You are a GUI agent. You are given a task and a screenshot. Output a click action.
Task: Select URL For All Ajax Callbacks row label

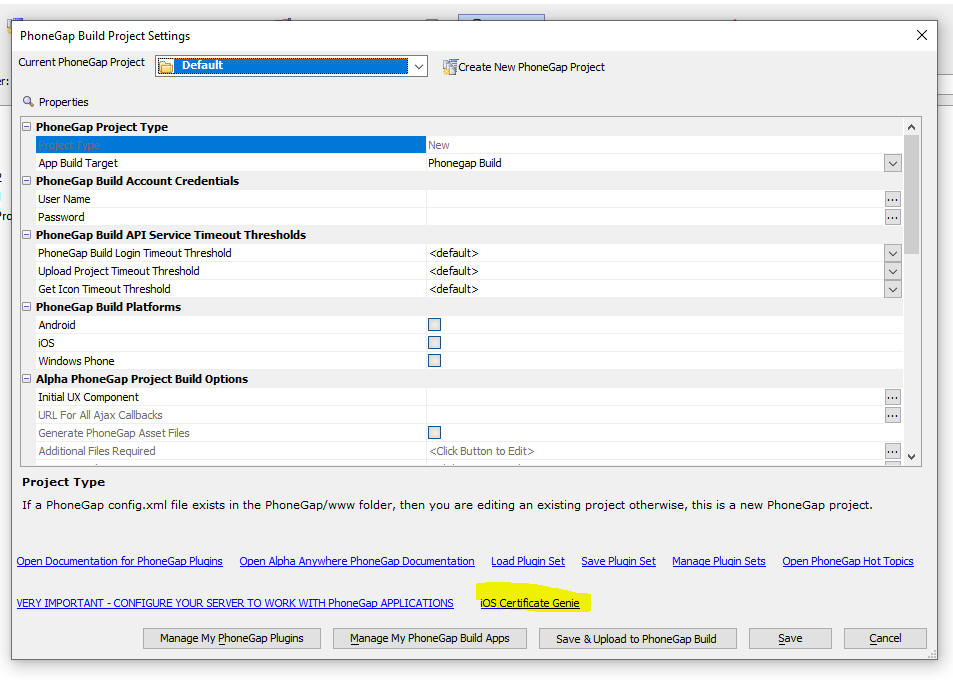[100, 416]
